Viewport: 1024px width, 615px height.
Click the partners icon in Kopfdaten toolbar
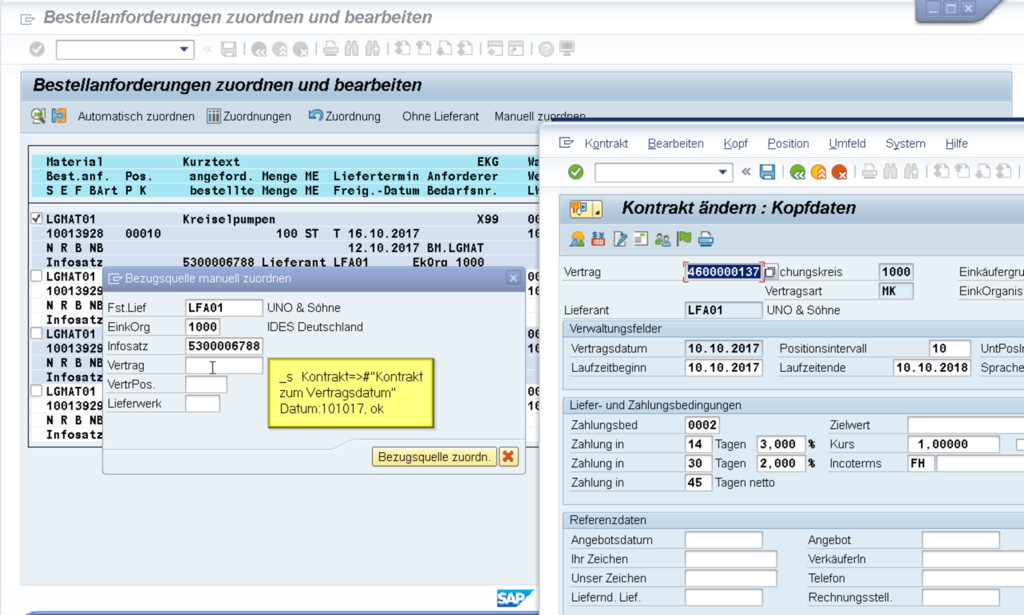click(662, 239)
